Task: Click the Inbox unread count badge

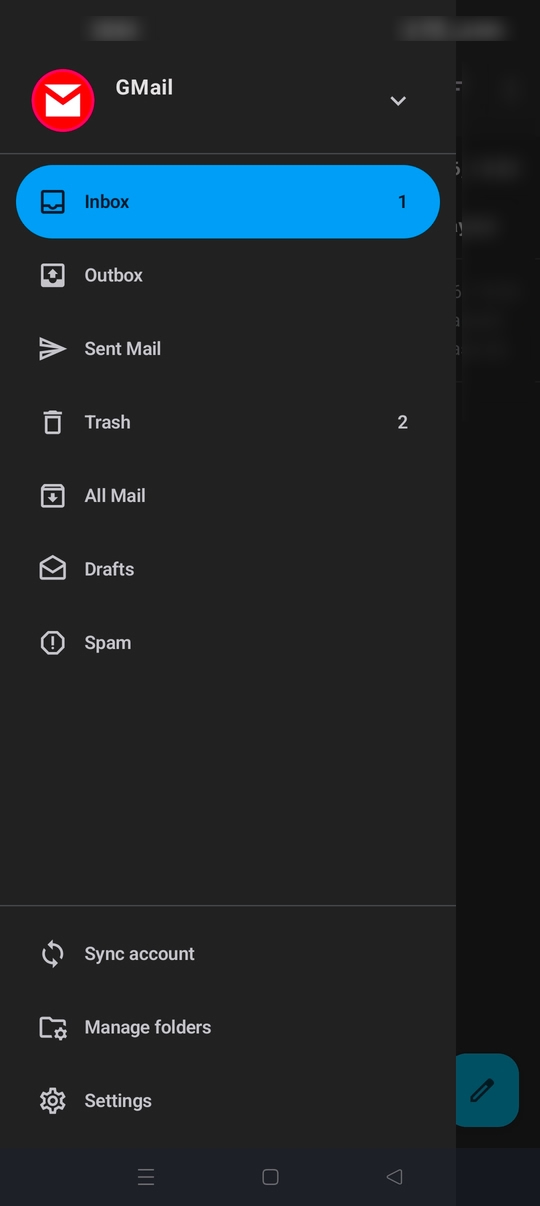Action: click(403, 202)
